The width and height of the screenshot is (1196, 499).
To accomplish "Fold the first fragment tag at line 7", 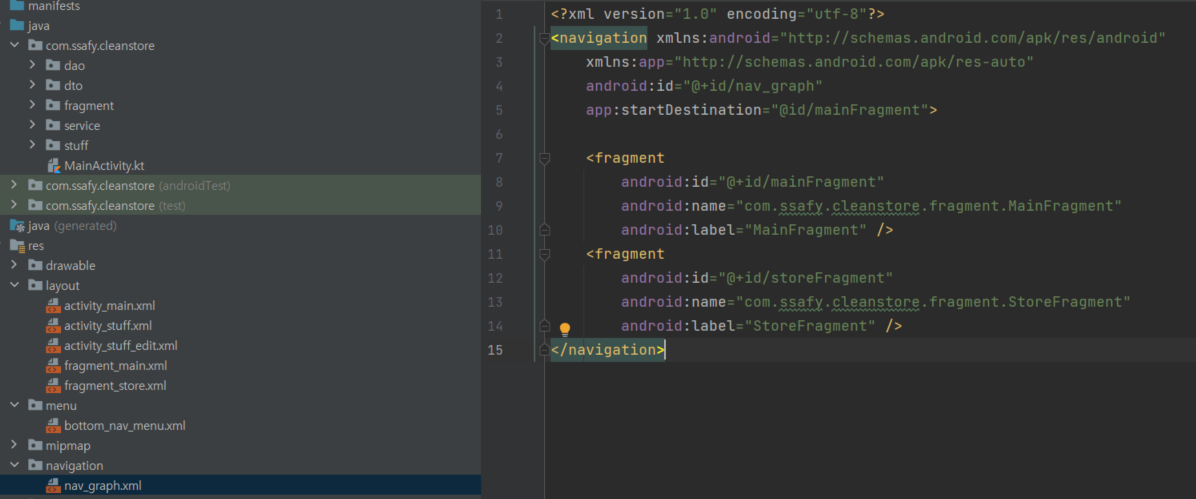I will (x=544, y=158).
